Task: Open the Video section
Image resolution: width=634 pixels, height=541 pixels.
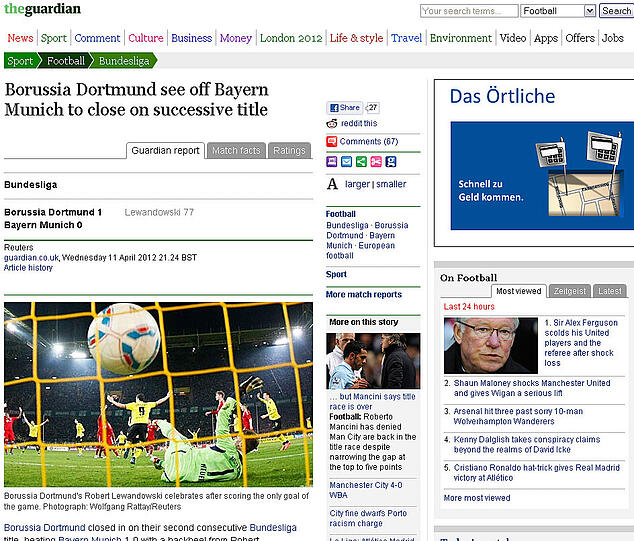Action: tap(513, 38)
